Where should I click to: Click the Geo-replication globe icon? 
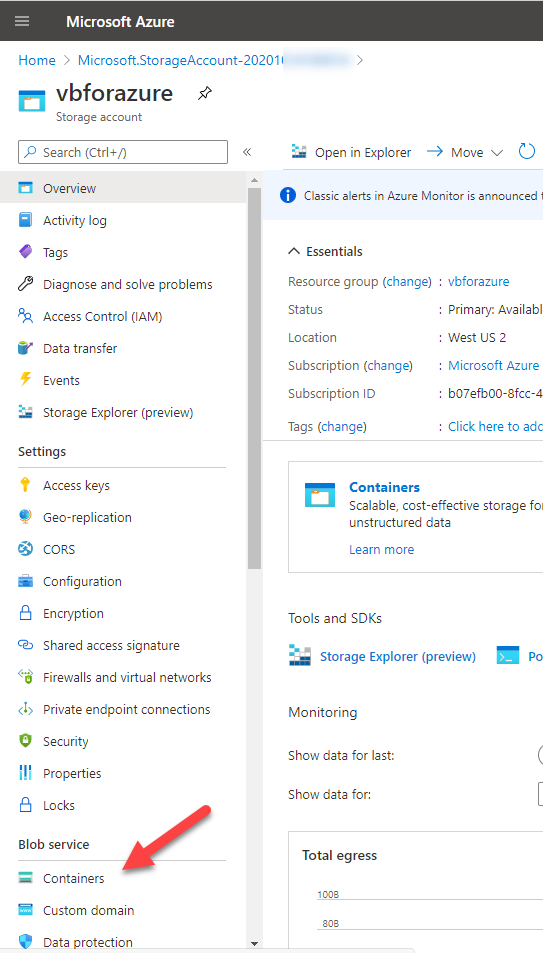coord(25,517)
